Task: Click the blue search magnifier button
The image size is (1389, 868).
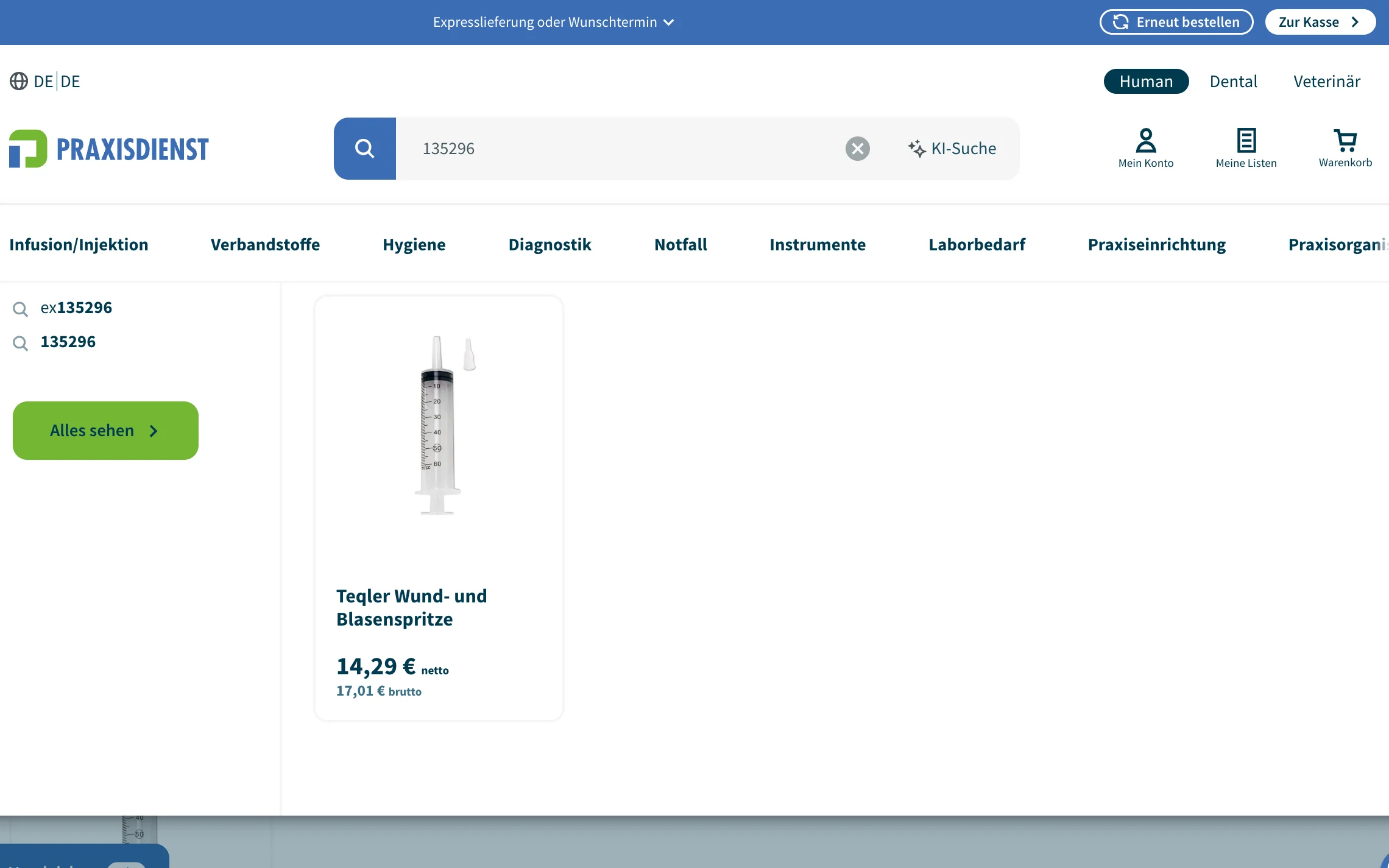Action: (365, 149)
